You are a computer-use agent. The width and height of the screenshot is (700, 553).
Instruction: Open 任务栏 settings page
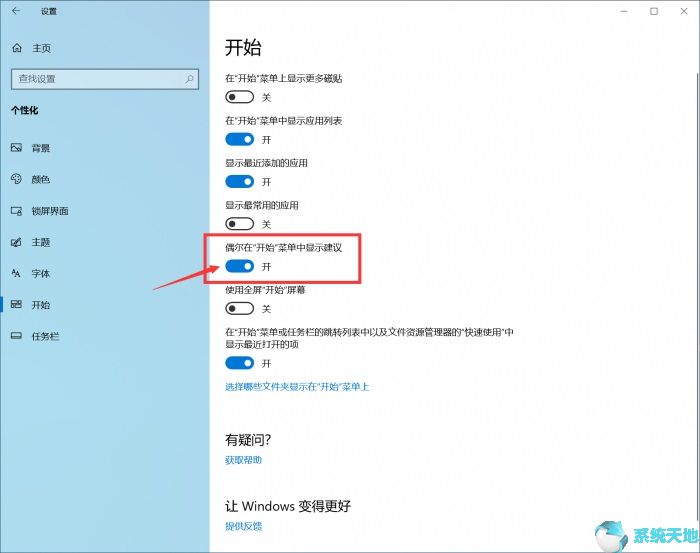click(x=45, y=337)
